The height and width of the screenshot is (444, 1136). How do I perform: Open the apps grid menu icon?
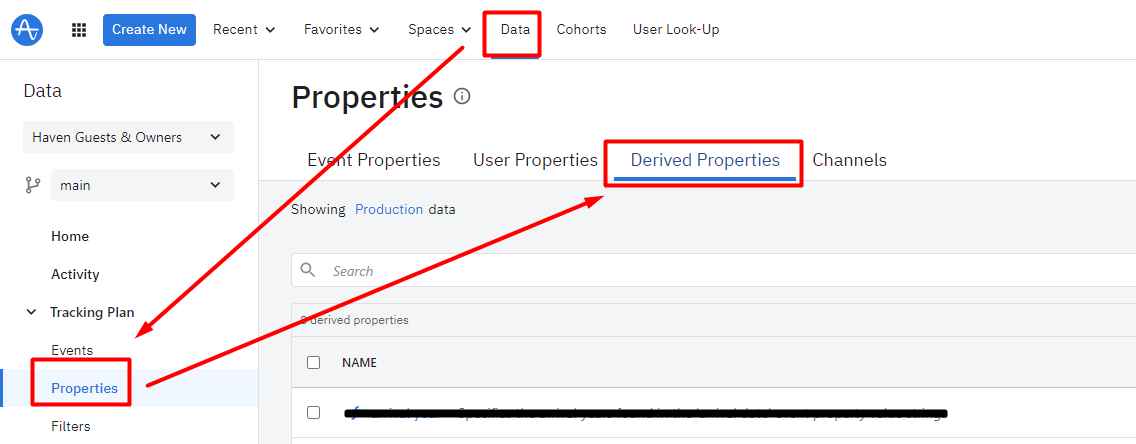(79, 30)
